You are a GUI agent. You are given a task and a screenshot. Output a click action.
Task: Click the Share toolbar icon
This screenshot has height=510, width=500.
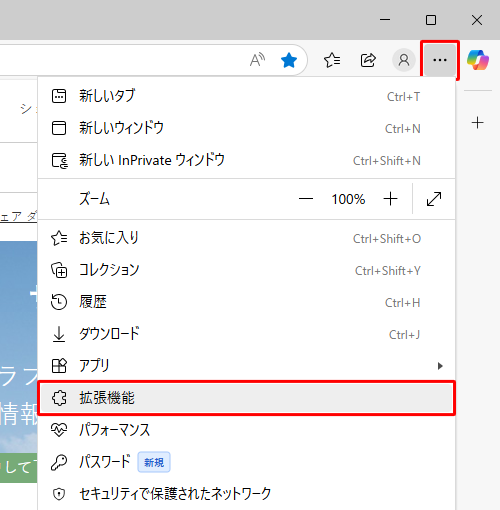pyautogui.click(x=368, y=60)
